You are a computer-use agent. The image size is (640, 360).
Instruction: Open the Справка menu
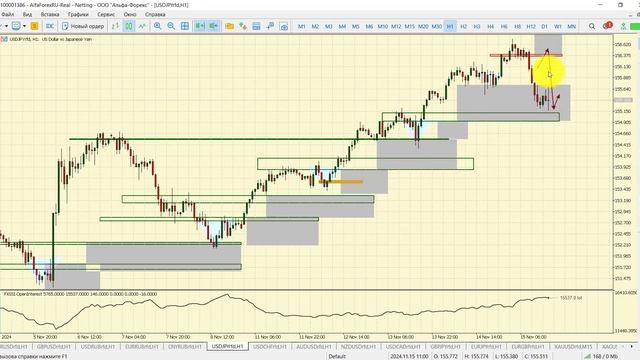tap(155, 14)
